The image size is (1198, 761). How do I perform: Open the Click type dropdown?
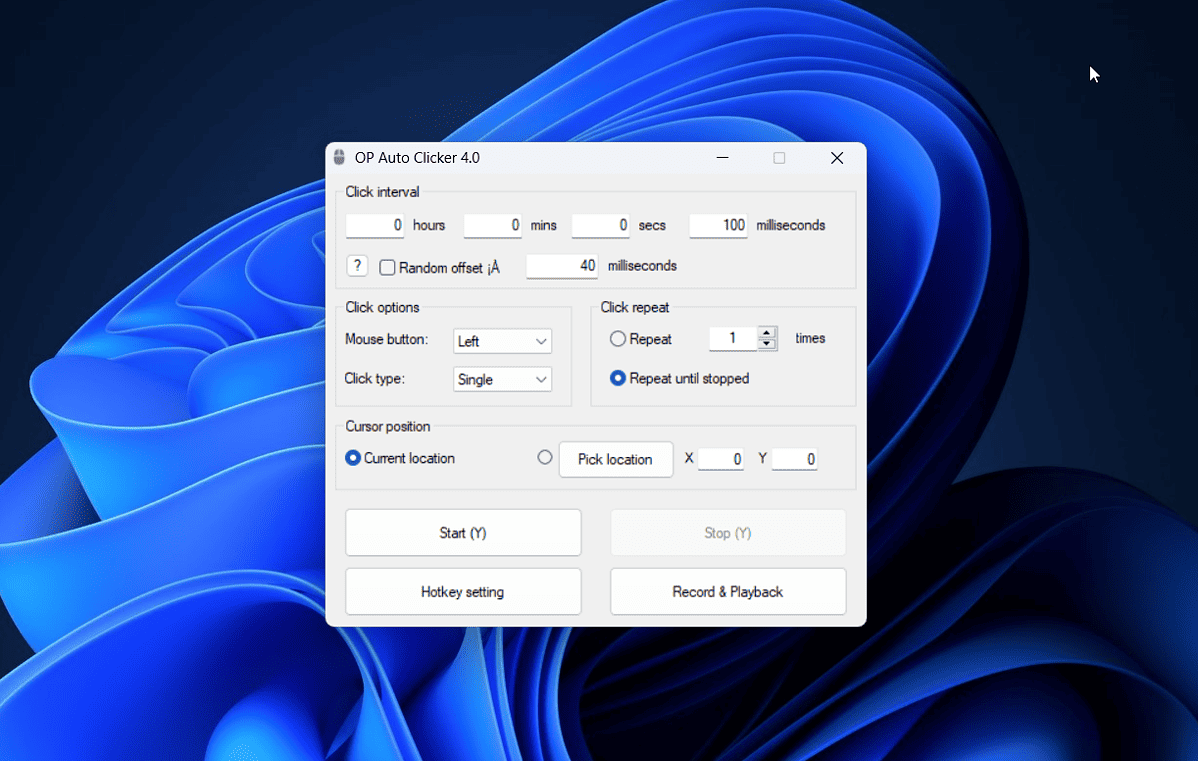502,379
